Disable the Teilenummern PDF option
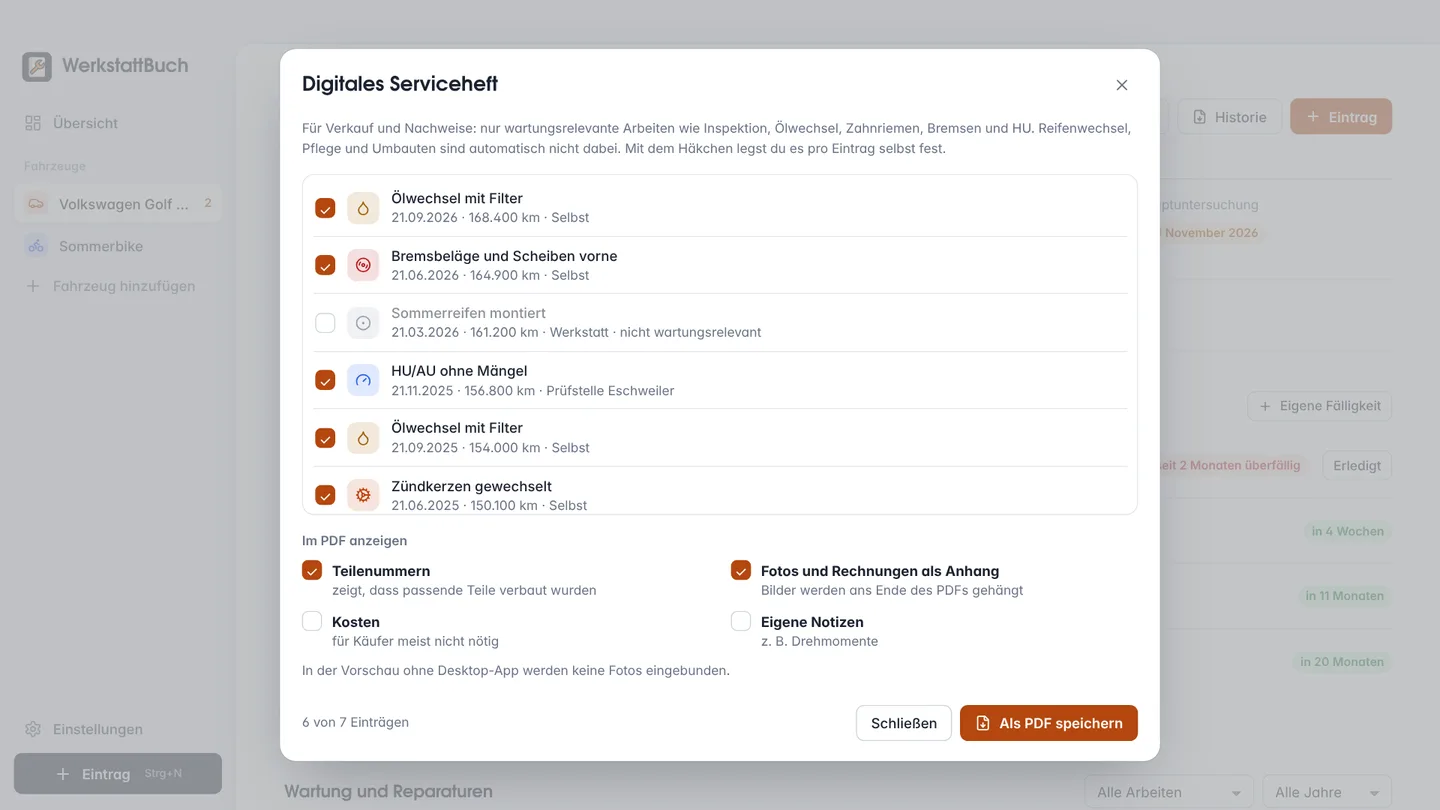The image size is (1440, 810). [312, 570]
